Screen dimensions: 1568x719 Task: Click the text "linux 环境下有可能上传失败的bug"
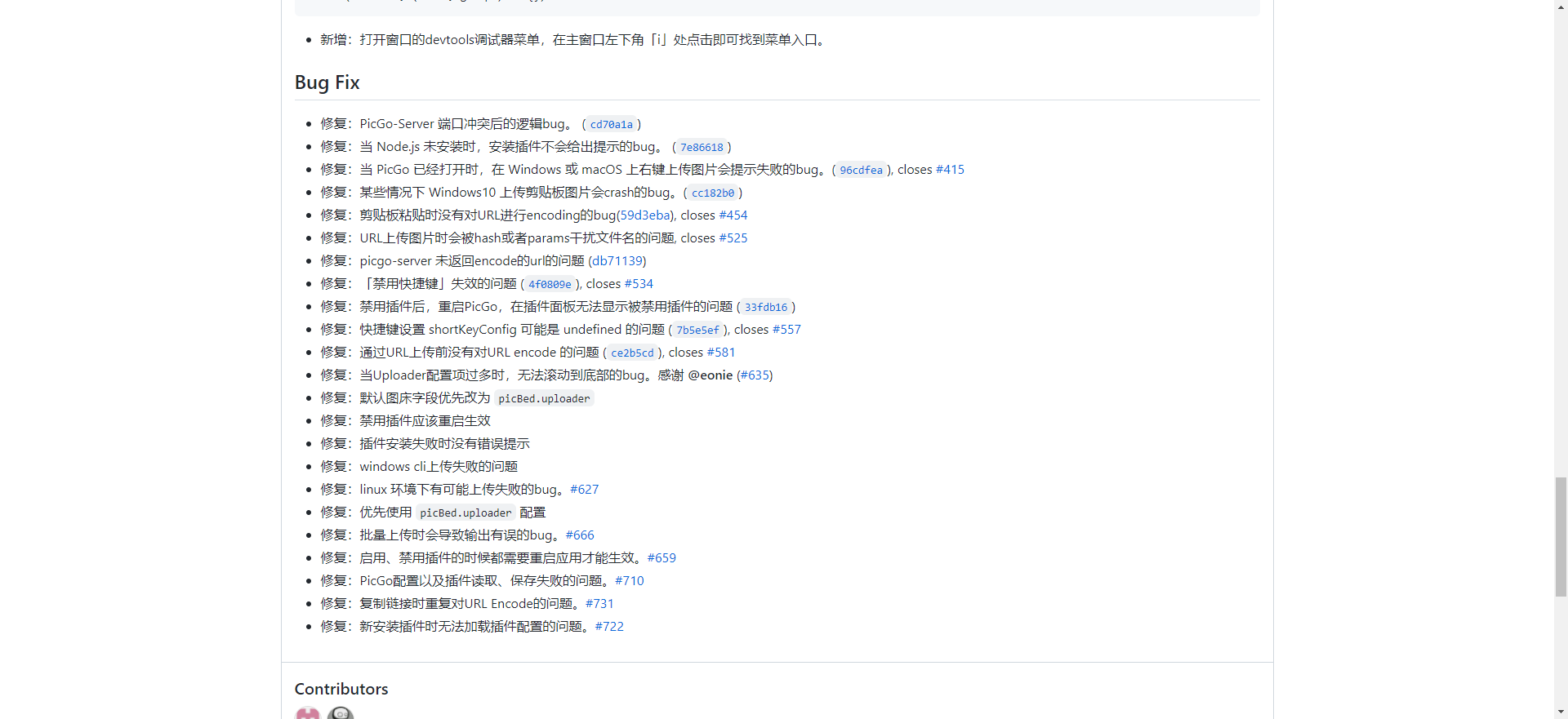point(458,490)
